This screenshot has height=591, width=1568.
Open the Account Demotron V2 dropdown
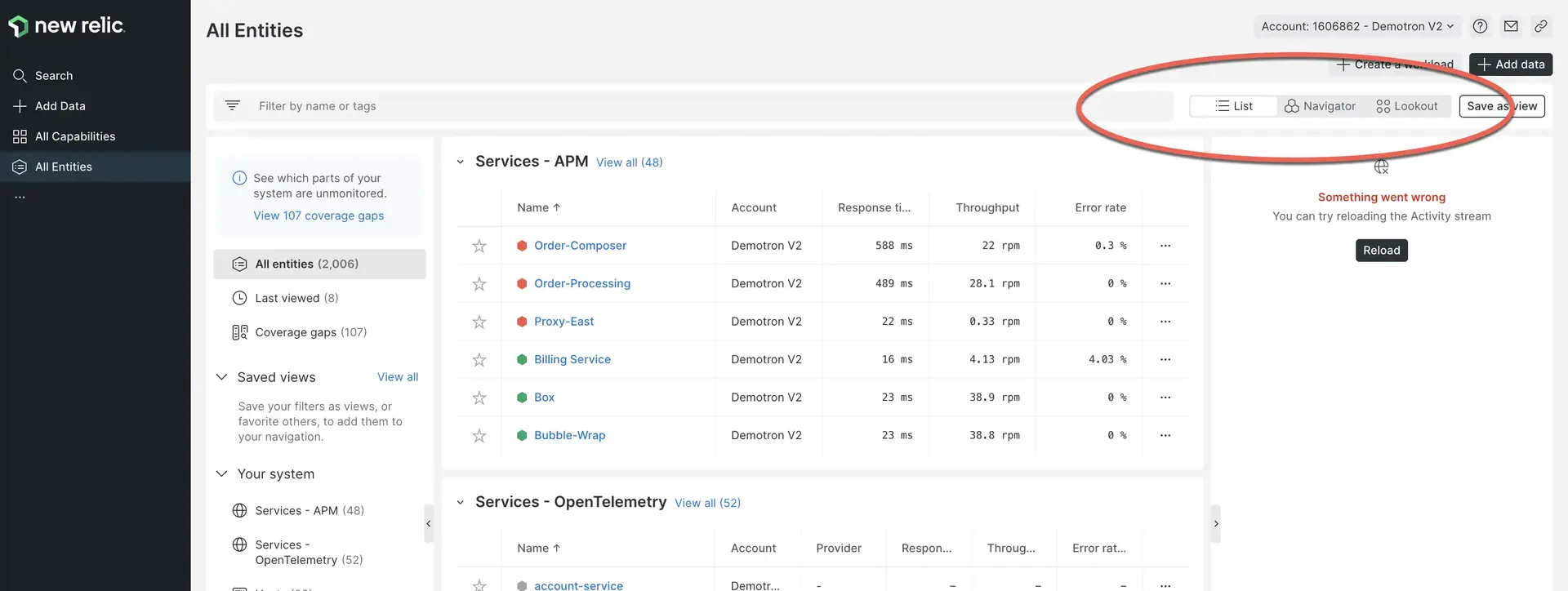pos(1356,26)
